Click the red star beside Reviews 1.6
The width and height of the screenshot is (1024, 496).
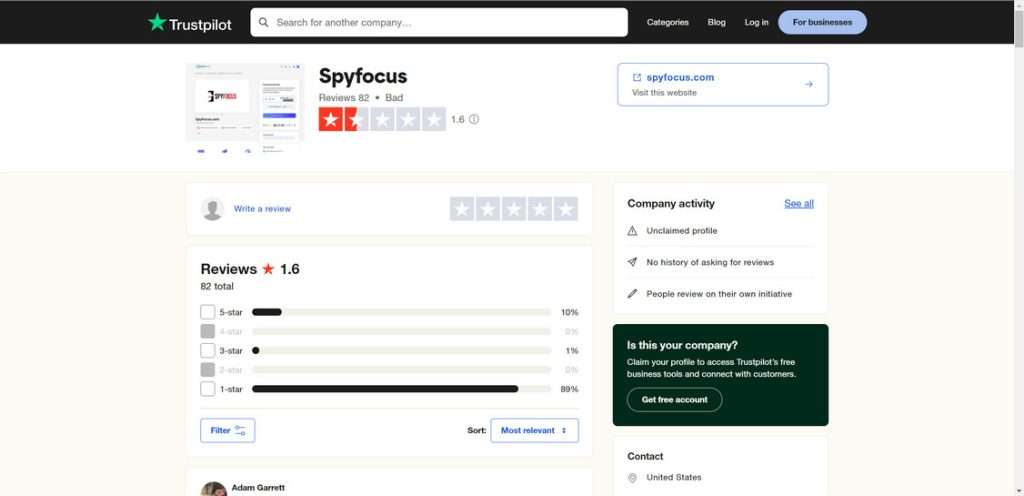[x=268, y=269]
